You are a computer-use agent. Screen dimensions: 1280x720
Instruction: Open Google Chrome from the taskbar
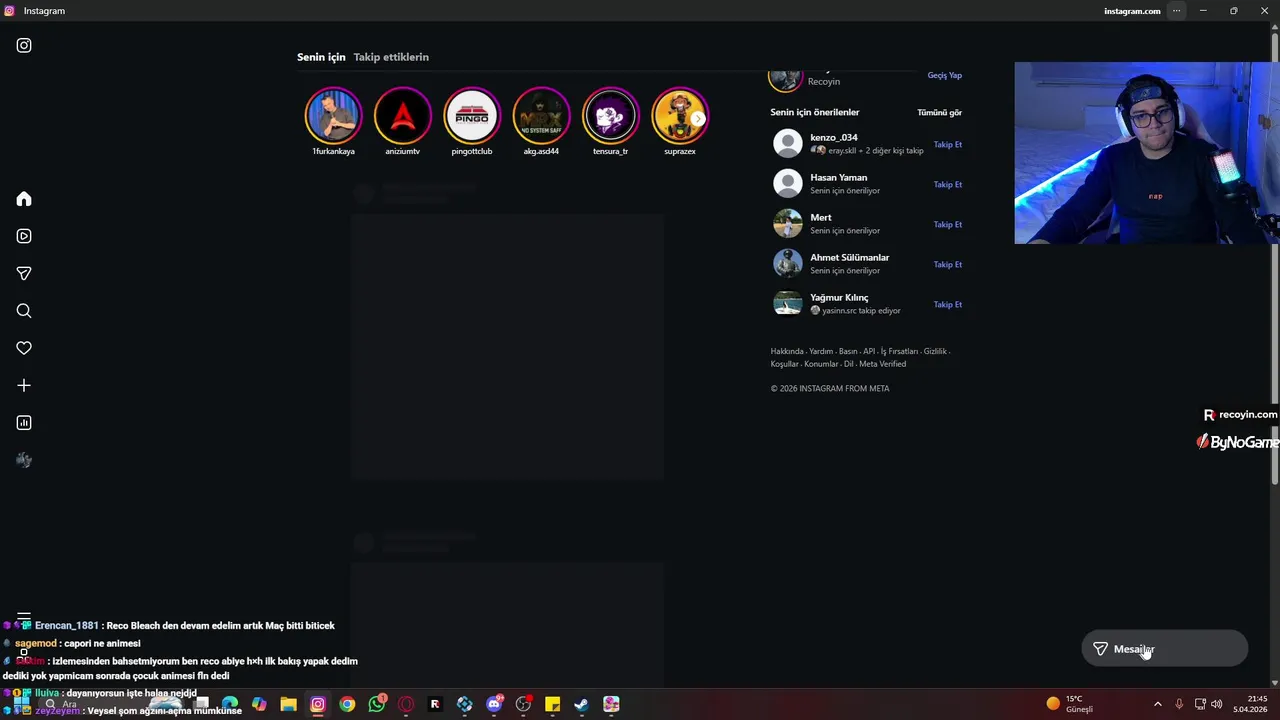(x=347, y=704)
